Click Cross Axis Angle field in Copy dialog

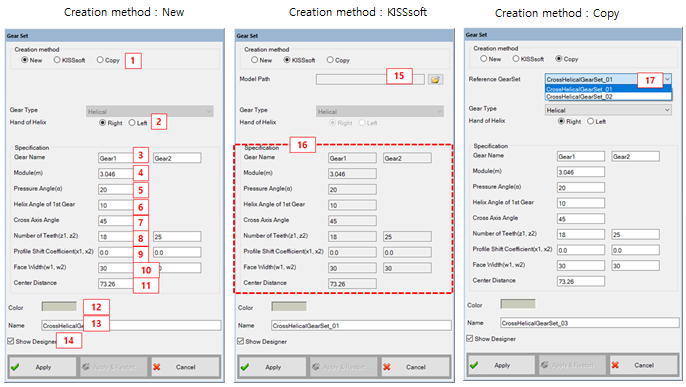click(x=581, y=219)
